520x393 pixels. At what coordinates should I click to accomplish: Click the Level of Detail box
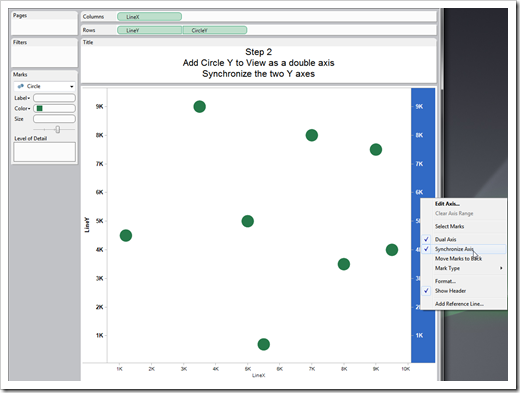(45, 152)
